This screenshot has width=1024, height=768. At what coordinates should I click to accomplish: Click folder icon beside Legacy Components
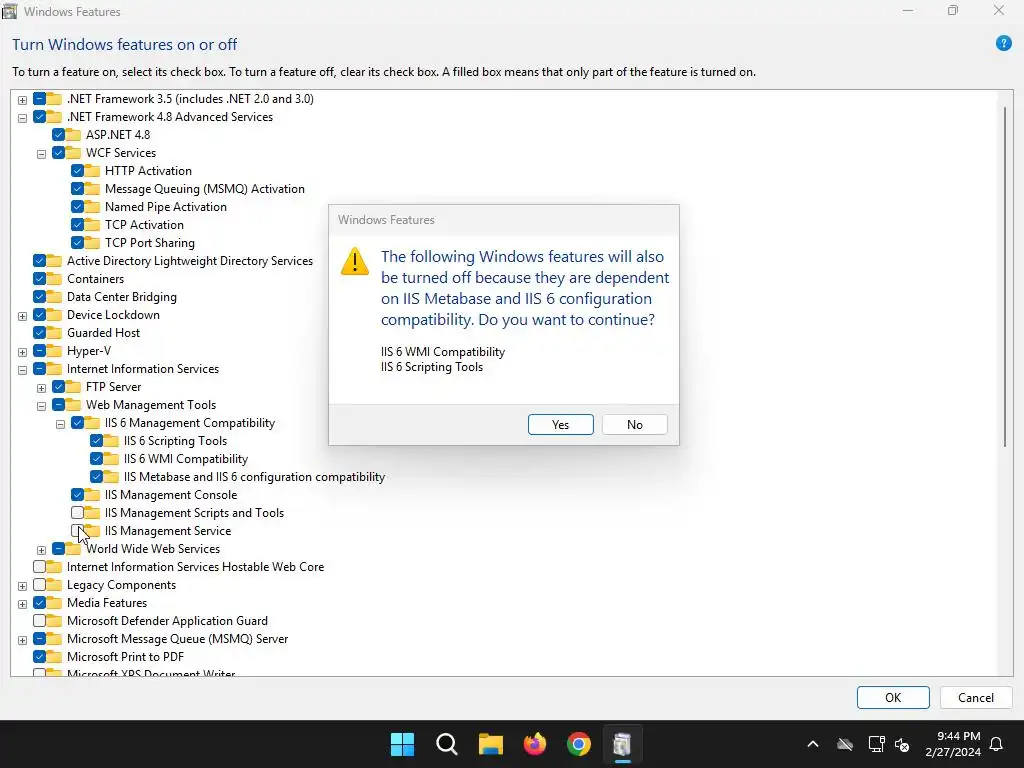coord(55,585)
